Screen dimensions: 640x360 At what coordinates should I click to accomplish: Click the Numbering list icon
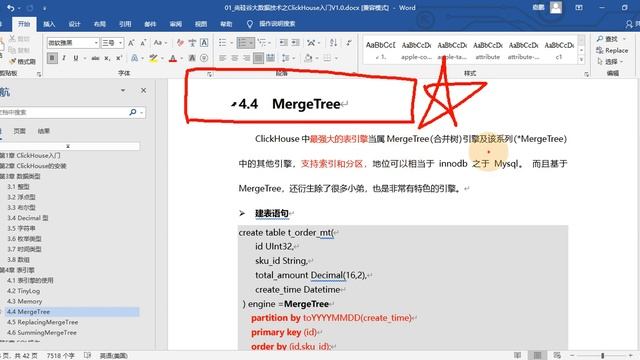(242, 43)
